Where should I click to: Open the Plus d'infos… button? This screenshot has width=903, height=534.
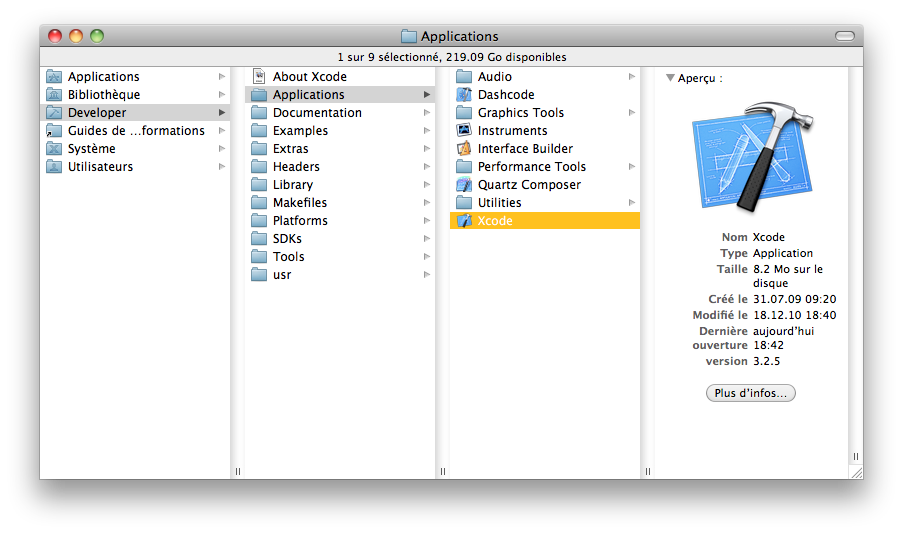[x=750, y=393]
